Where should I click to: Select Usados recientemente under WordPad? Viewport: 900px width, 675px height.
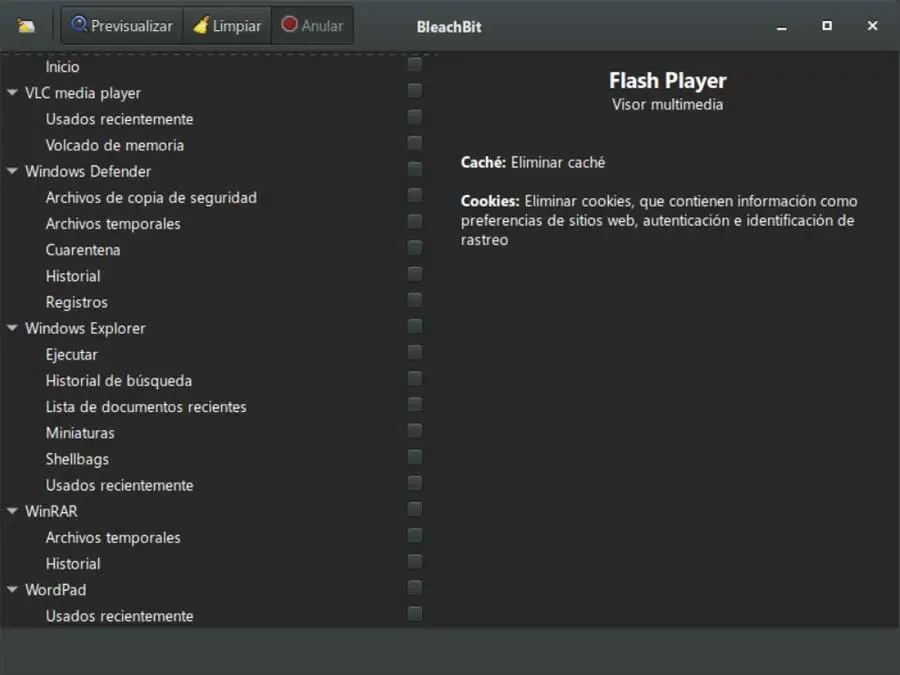coord(119,616)
